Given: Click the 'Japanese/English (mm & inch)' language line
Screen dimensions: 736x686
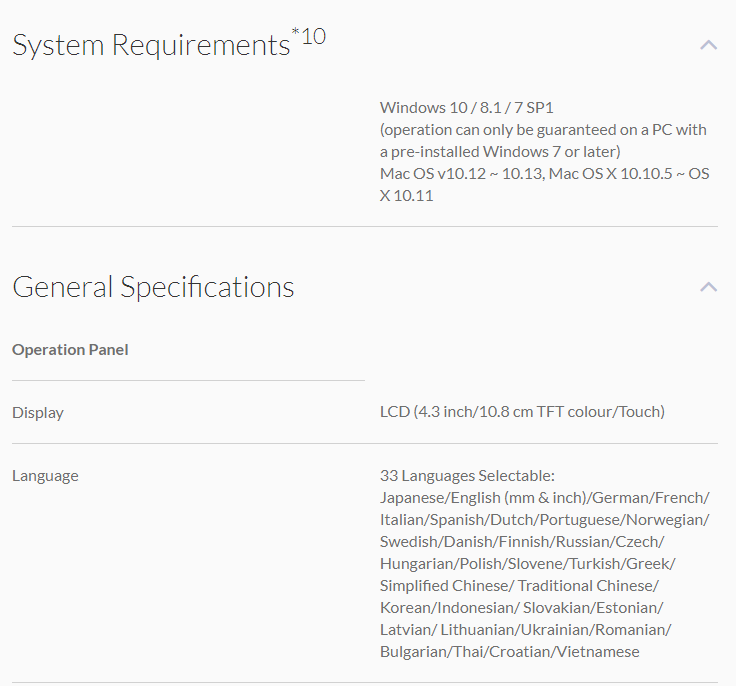Looking at the screenshot, I should [544, 498].
